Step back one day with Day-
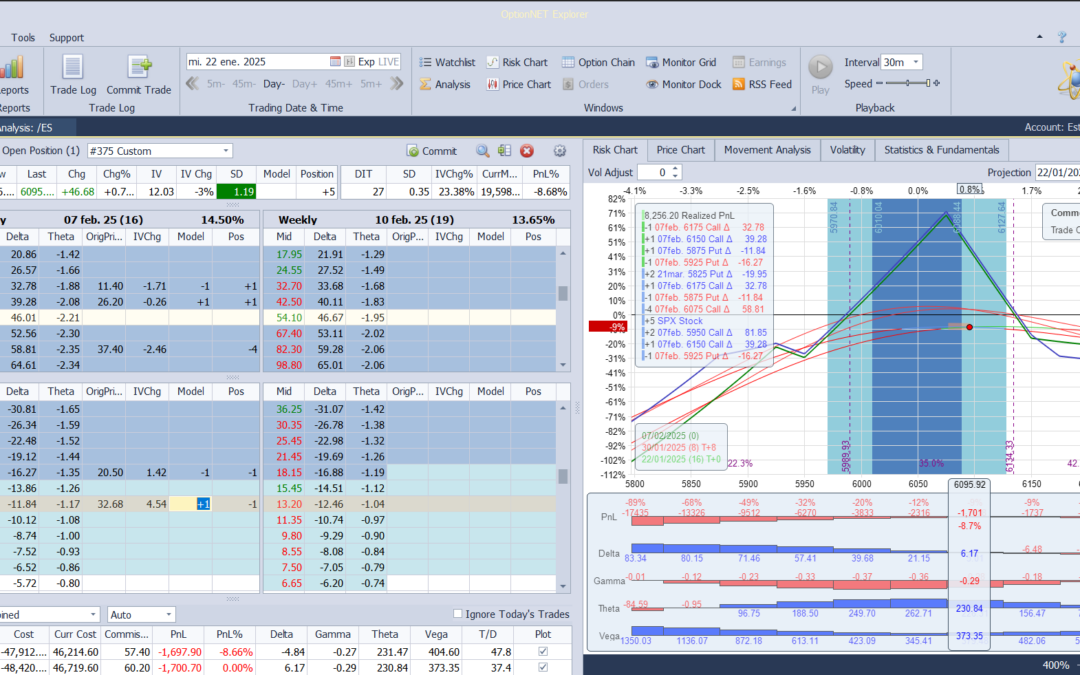Screen dimensions: 1080x675 [x=273, y=84]
